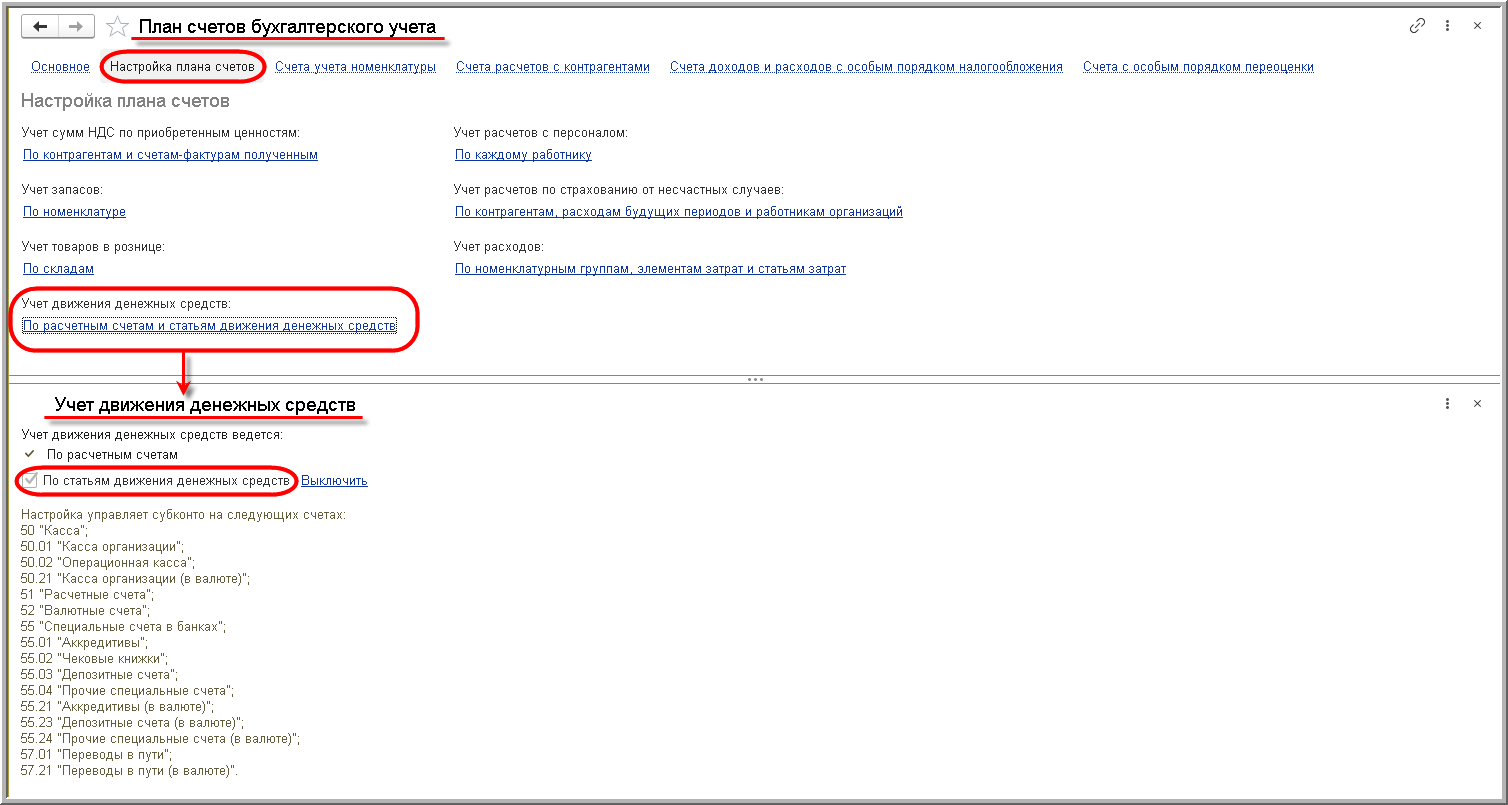Click the Выключить link

tap(334, 481)
